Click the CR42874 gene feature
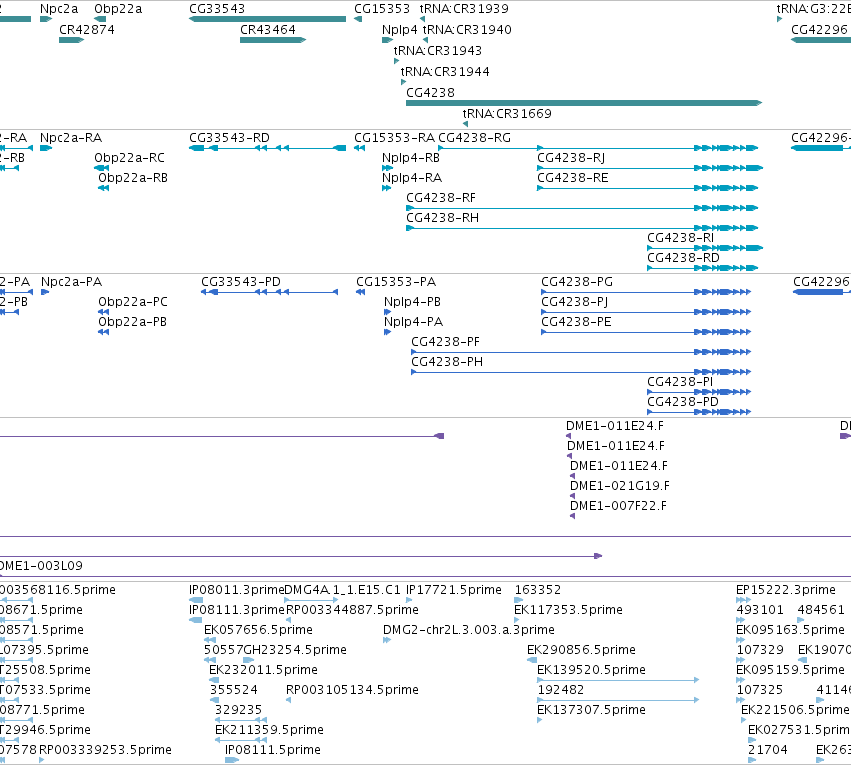851x765 pixels. tap(72, 40)
